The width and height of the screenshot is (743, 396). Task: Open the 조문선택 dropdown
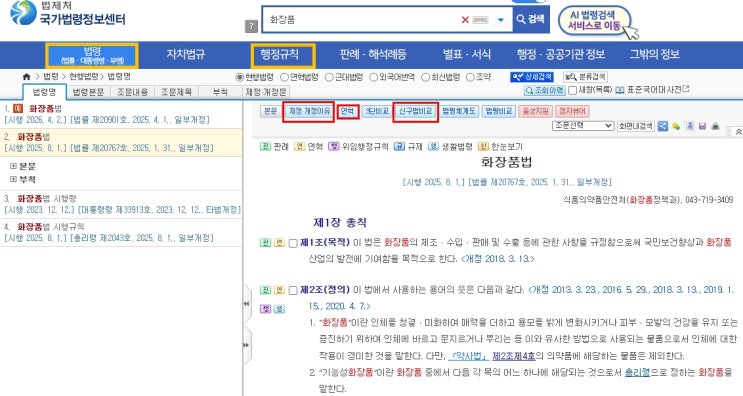click(x=583, y=126)
